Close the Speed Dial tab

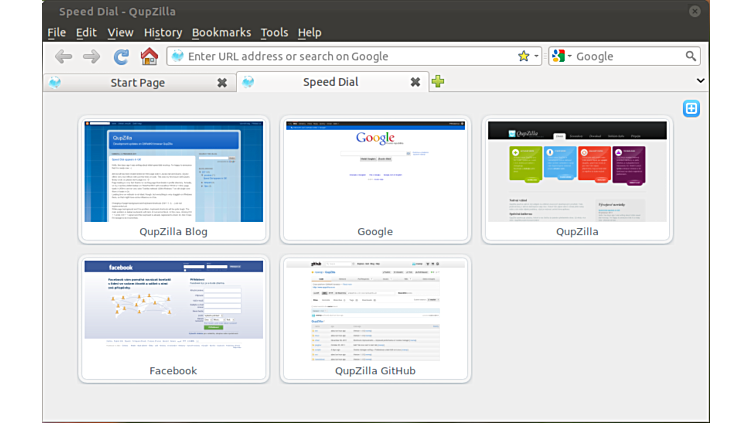coord(415,82)
